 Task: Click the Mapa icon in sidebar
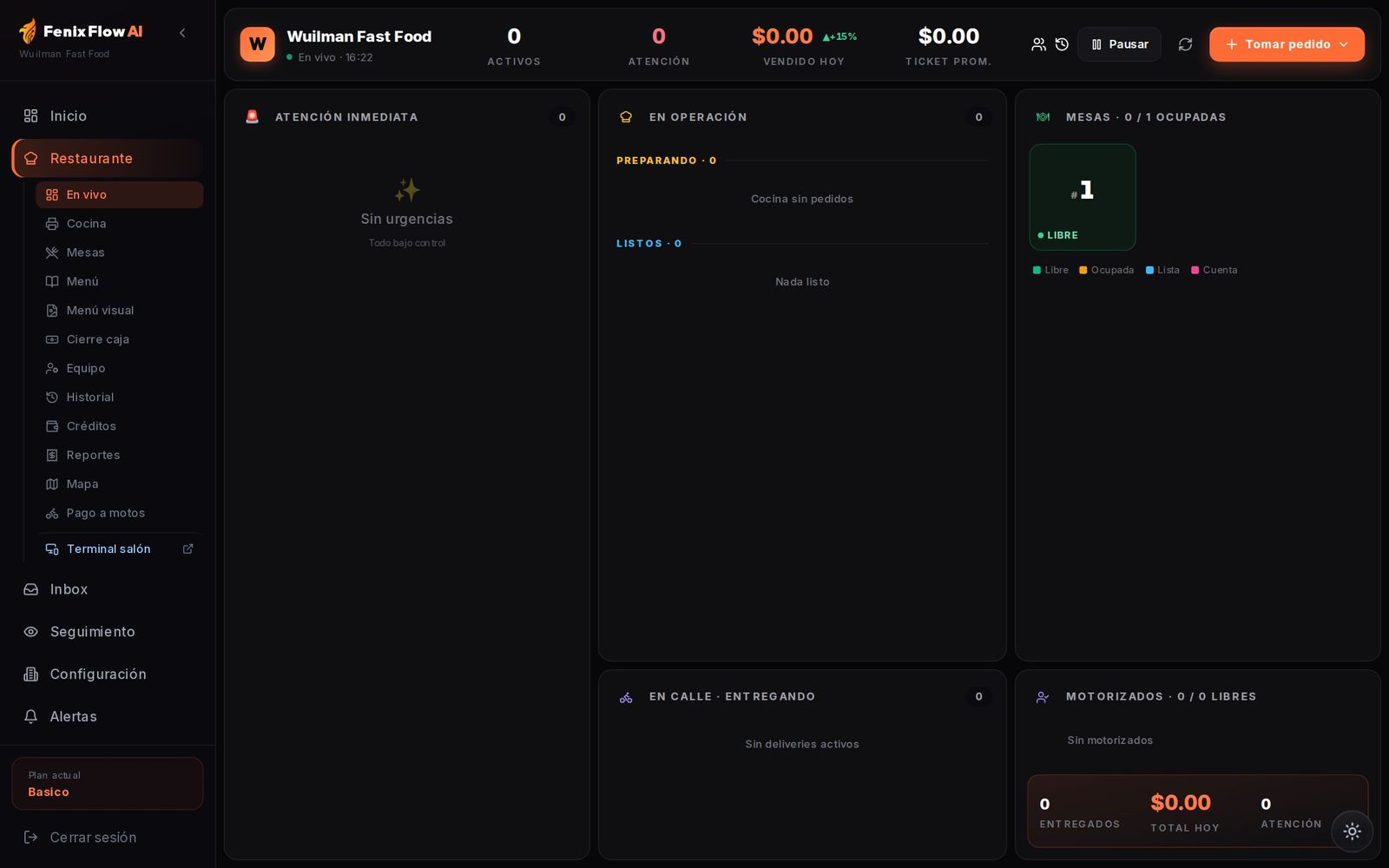[52, 484]
